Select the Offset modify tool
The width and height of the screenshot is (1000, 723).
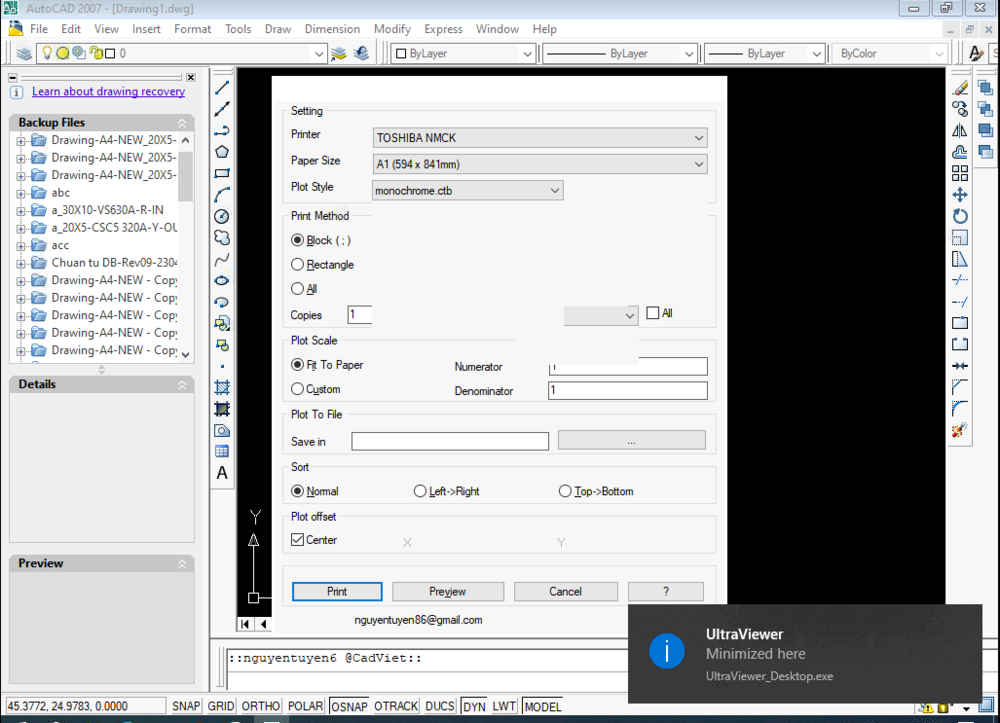point(960,152)
